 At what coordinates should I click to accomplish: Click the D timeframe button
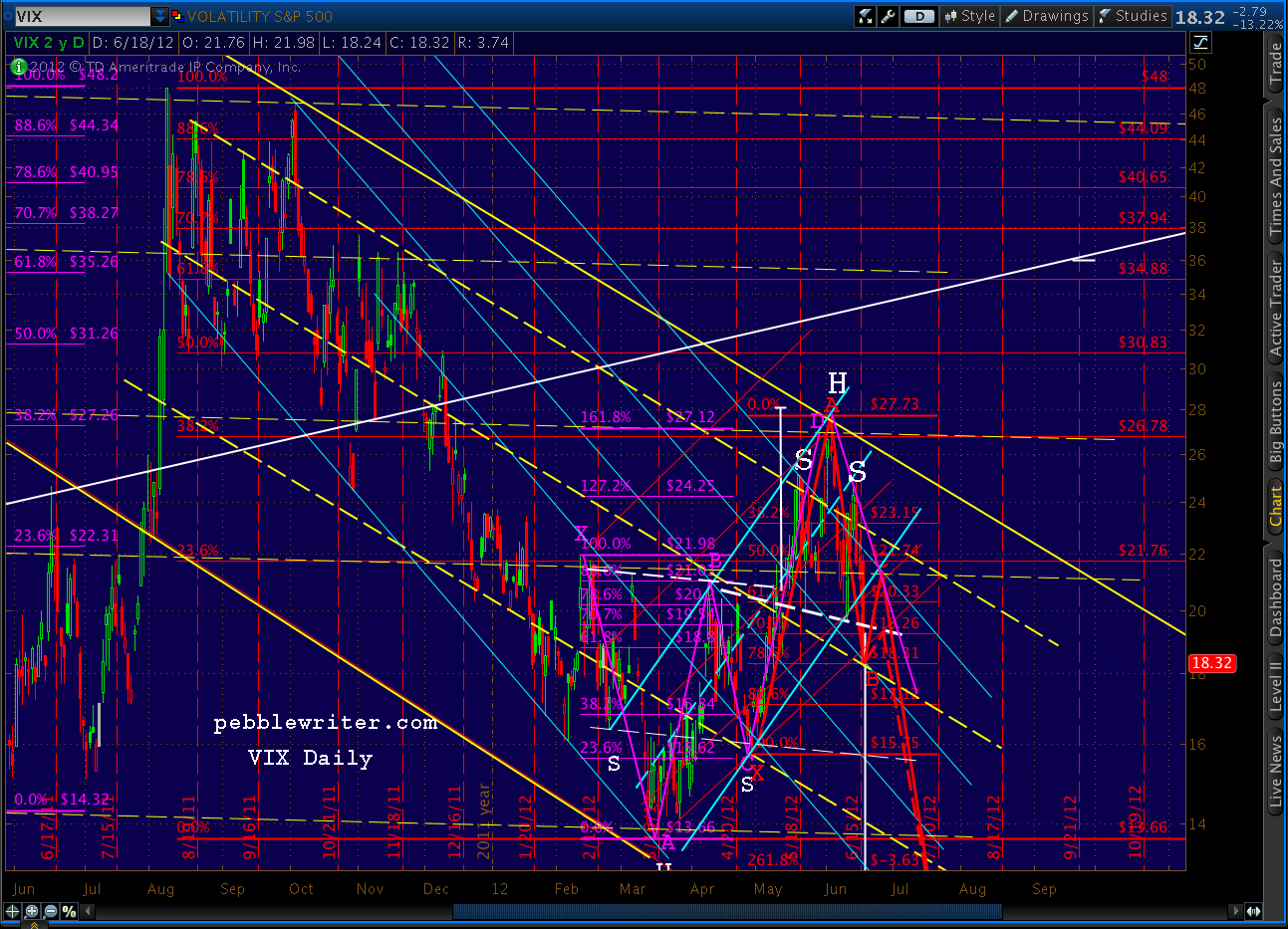tap(919, 16)
